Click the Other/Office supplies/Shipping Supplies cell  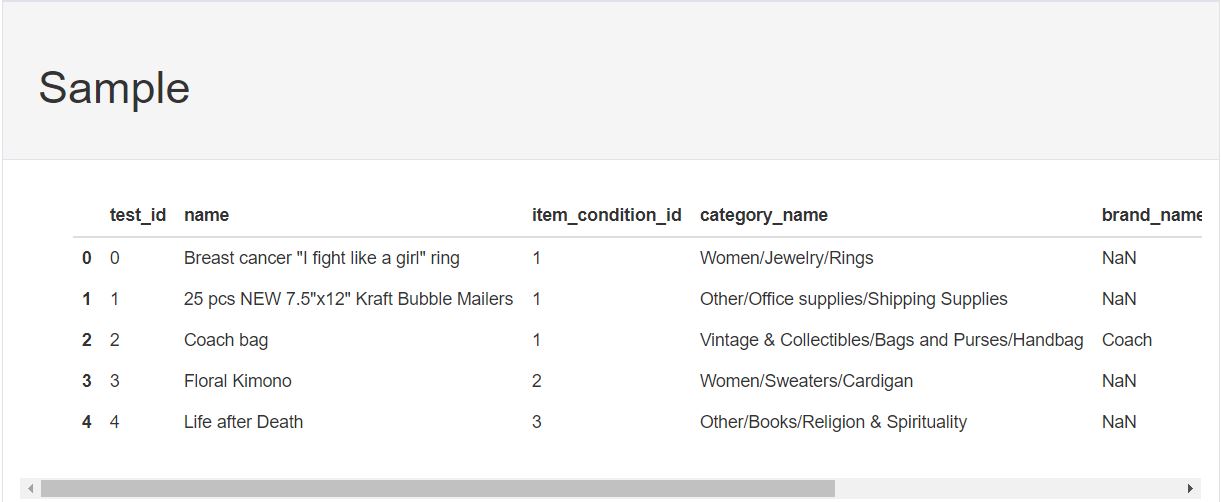click(x=854, y=299)
